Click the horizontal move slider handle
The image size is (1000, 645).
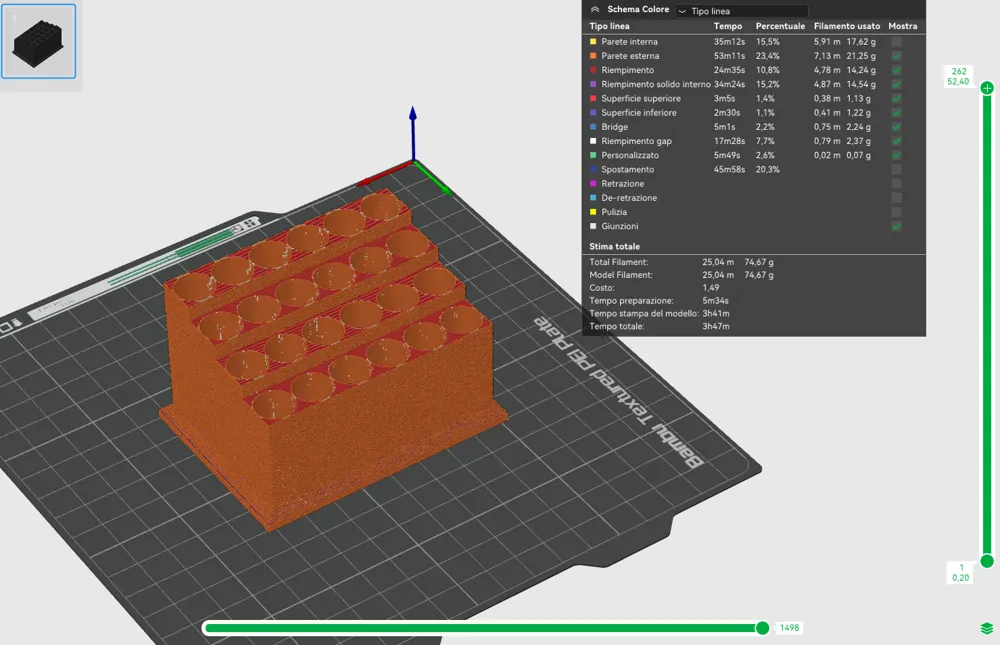[x=762, y=628]
